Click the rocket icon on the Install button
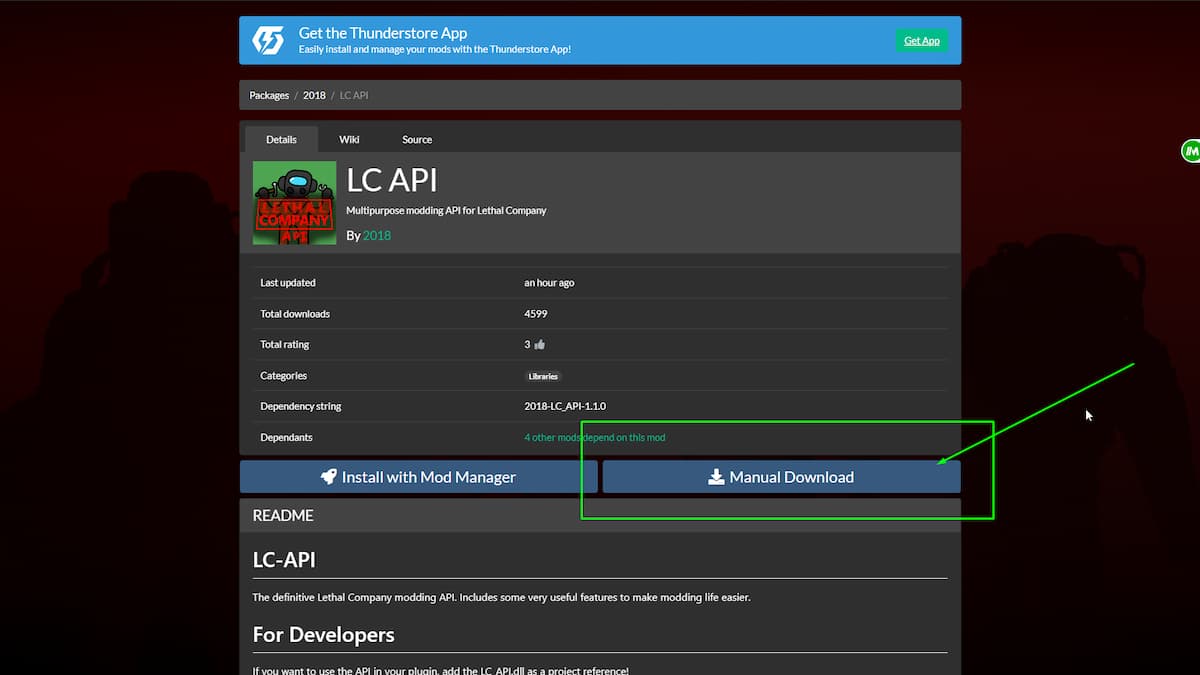 point(329,477)
